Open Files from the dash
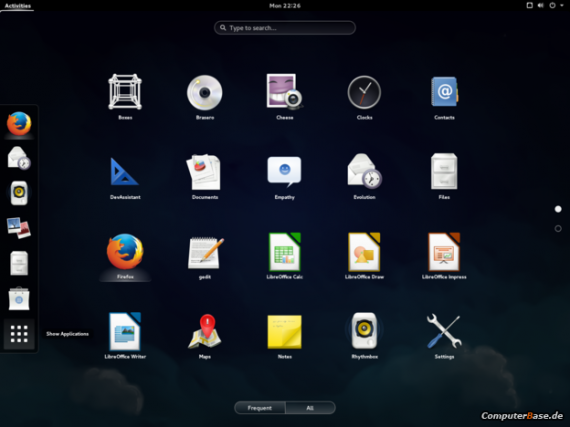Viewport: 570px width, 427px height. click(x=19, y=263)
